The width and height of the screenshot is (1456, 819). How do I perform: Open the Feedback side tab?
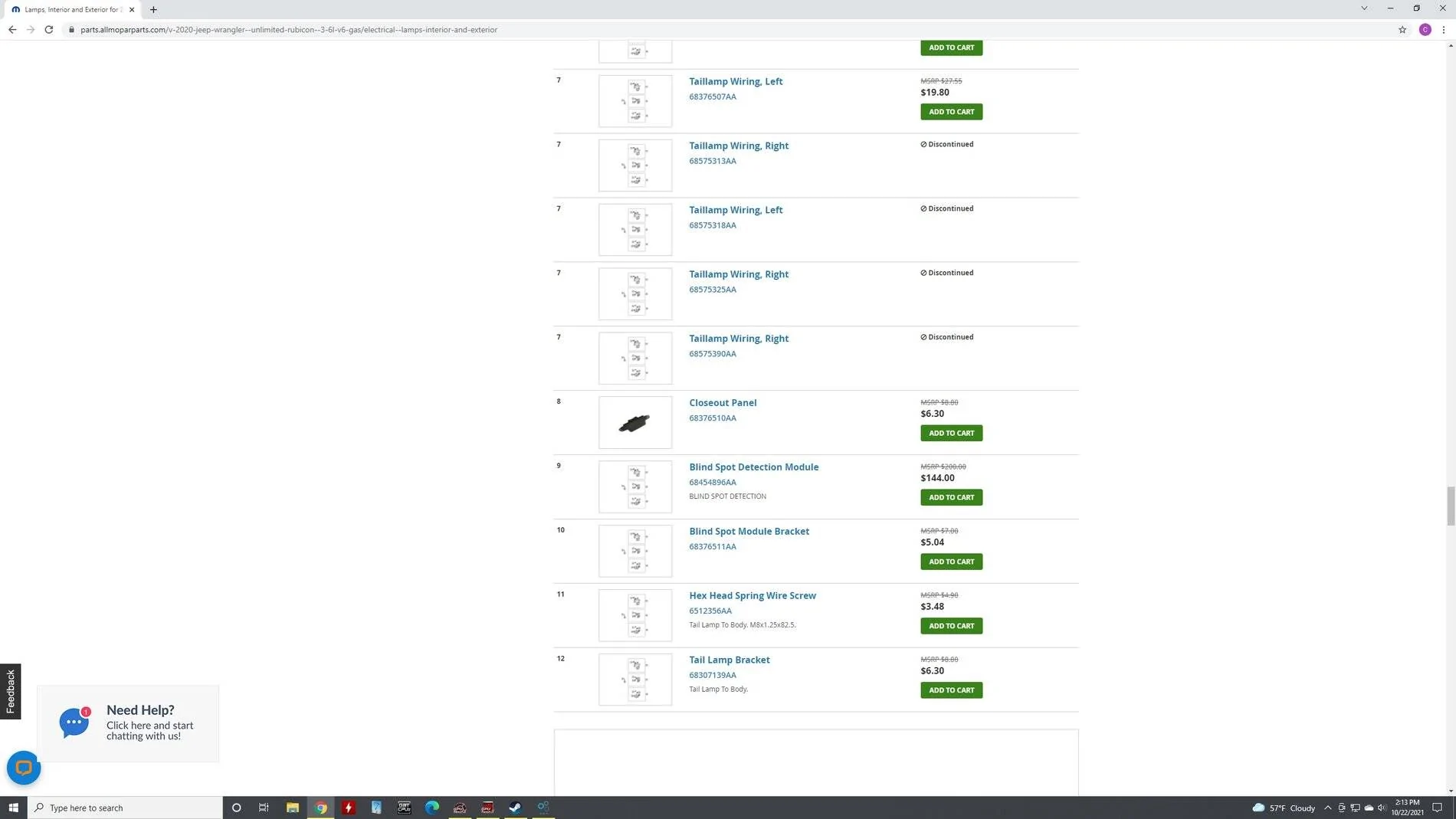point(10,692)
